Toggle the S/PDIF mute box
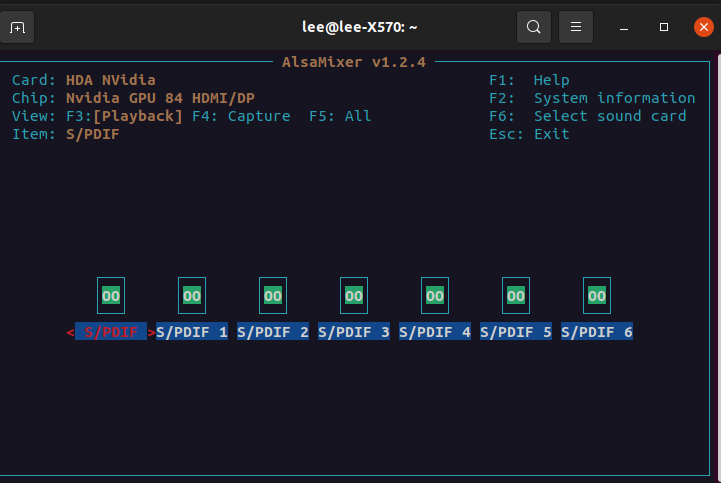 pyautogui.click(x=111, y=296)
